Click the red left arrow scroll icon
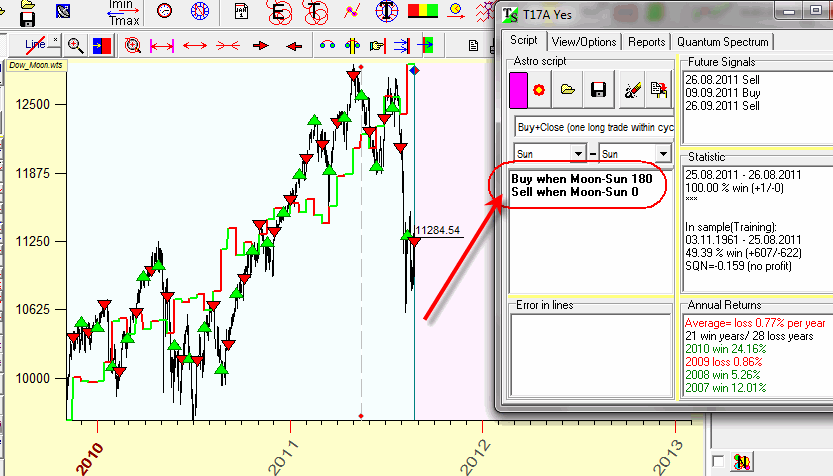The height and width of the screenshot is (476, 833). pos(294,46)
